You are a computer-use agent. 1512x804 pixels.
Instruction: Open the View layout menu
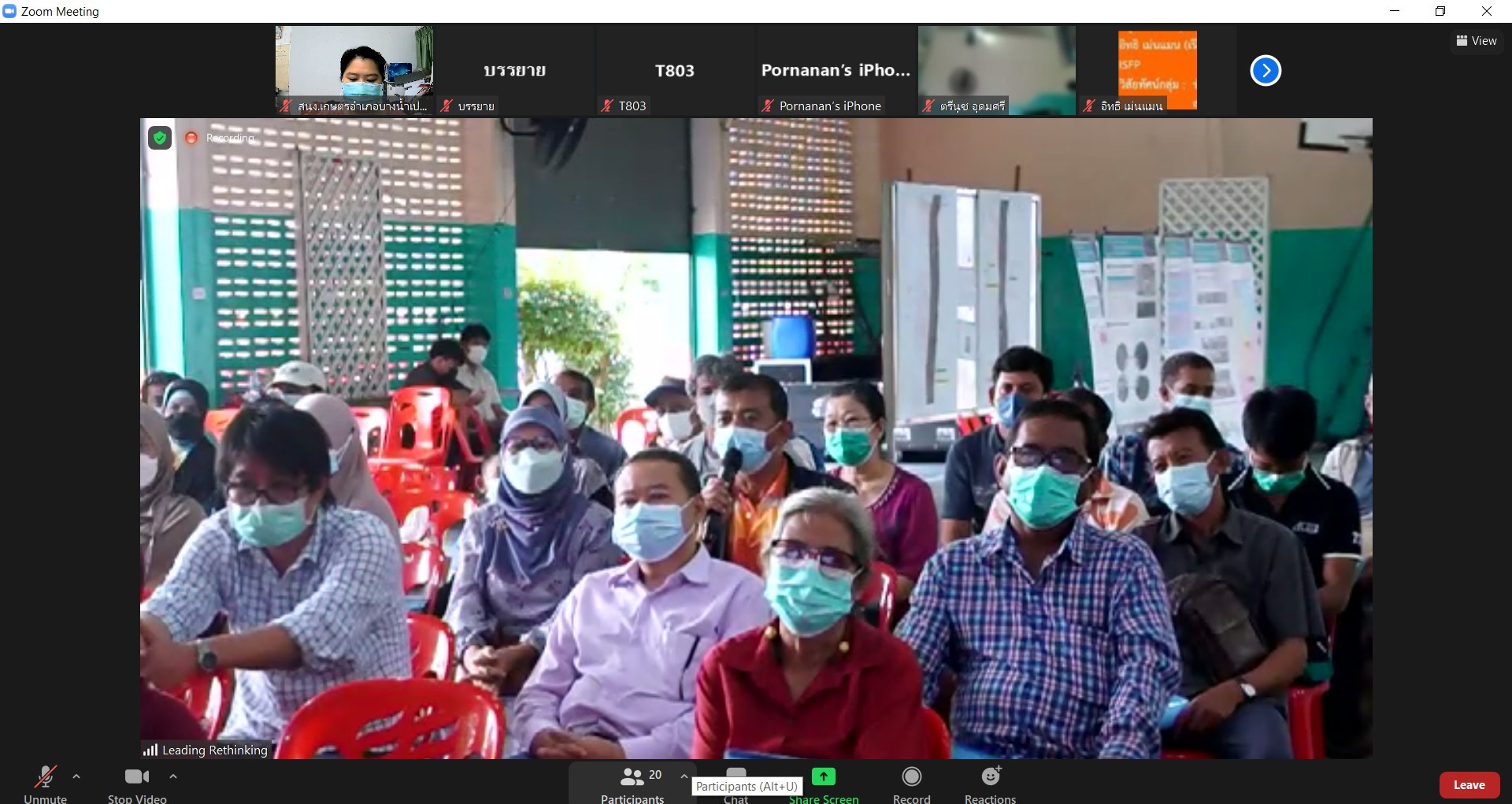pyautogui.click(x=1476, y=41)
